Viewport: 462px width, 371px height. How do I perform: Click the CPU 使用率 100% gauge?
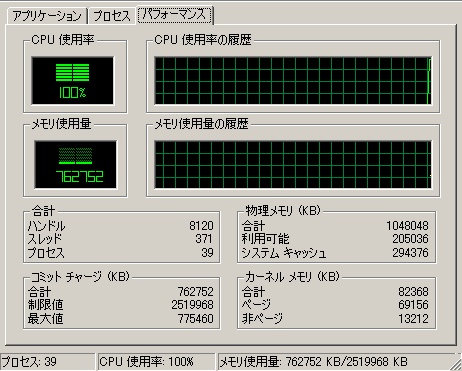pos(73,81)
